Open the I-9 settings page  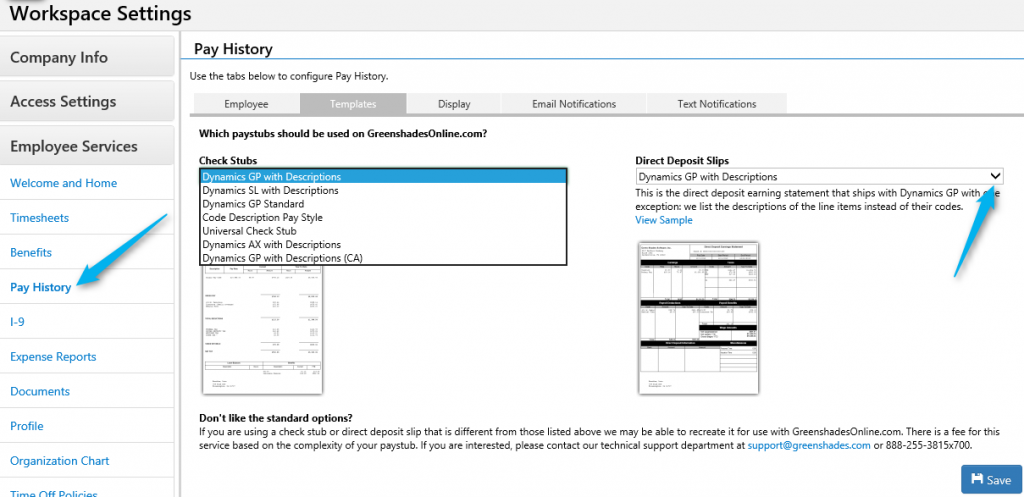pos(17,322)
